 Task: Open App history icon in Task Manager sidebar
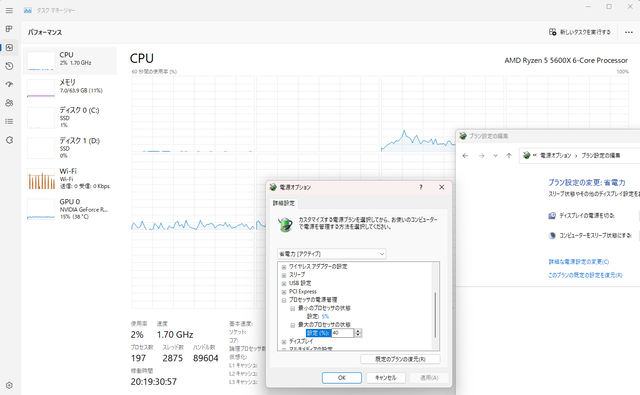[x=9, y=66]
